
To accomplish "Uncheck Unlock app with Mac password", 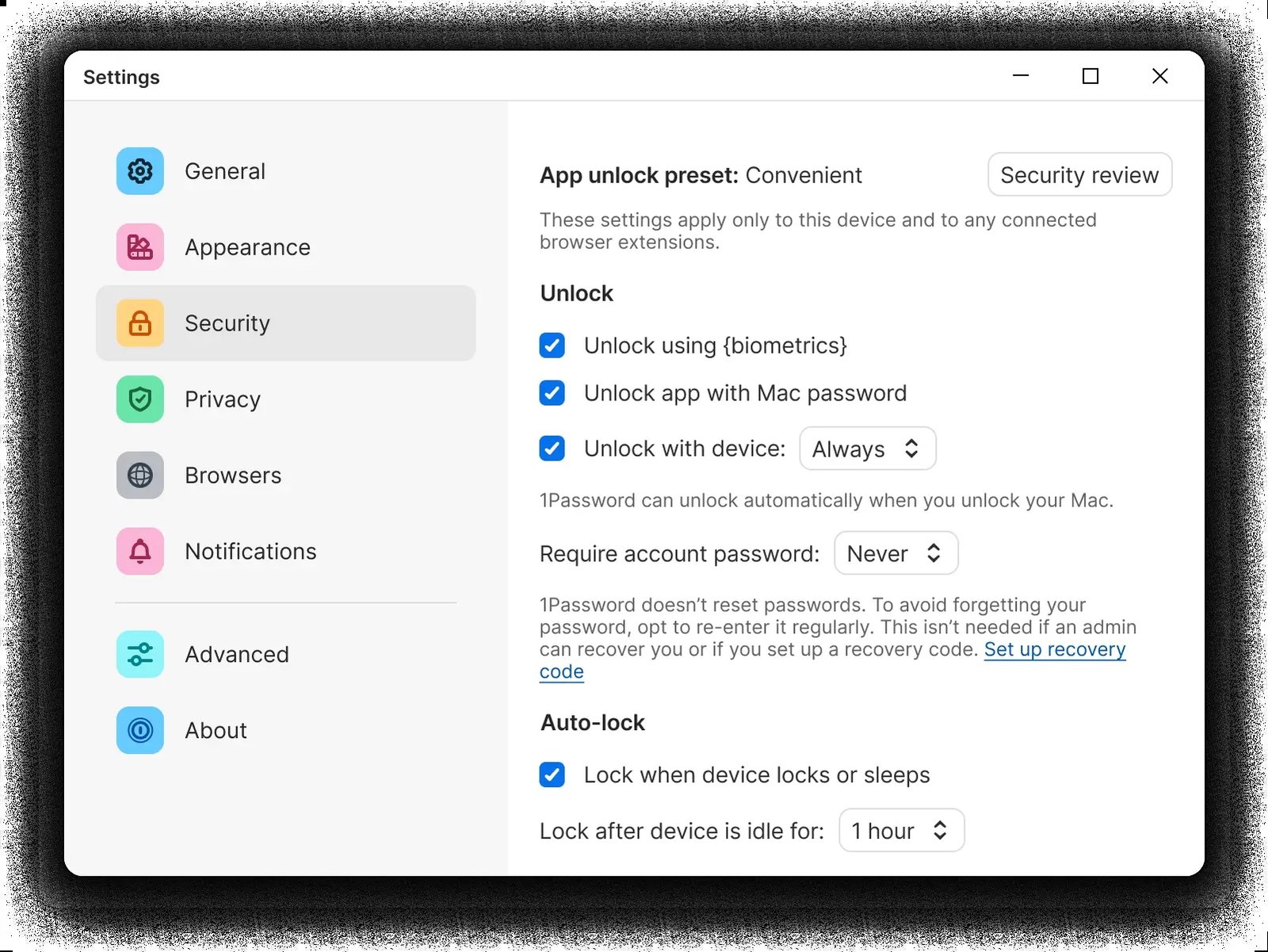I will (x=552, y=392).
